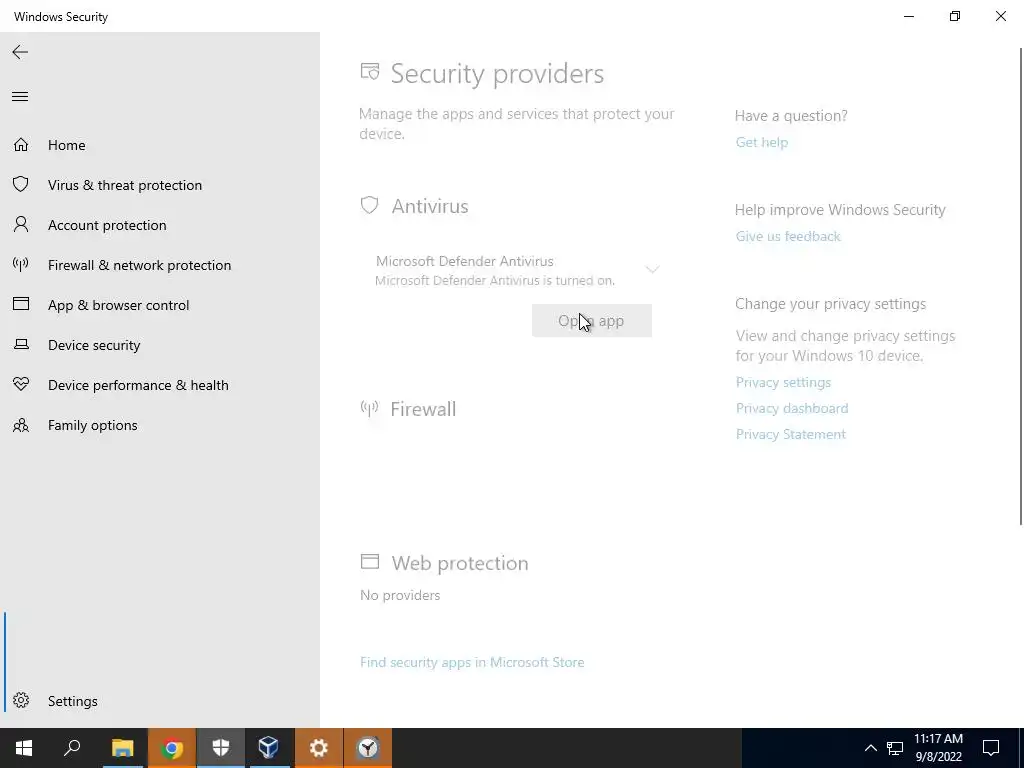
Task: Go back using the back arrow
Action: click(20, 52)
